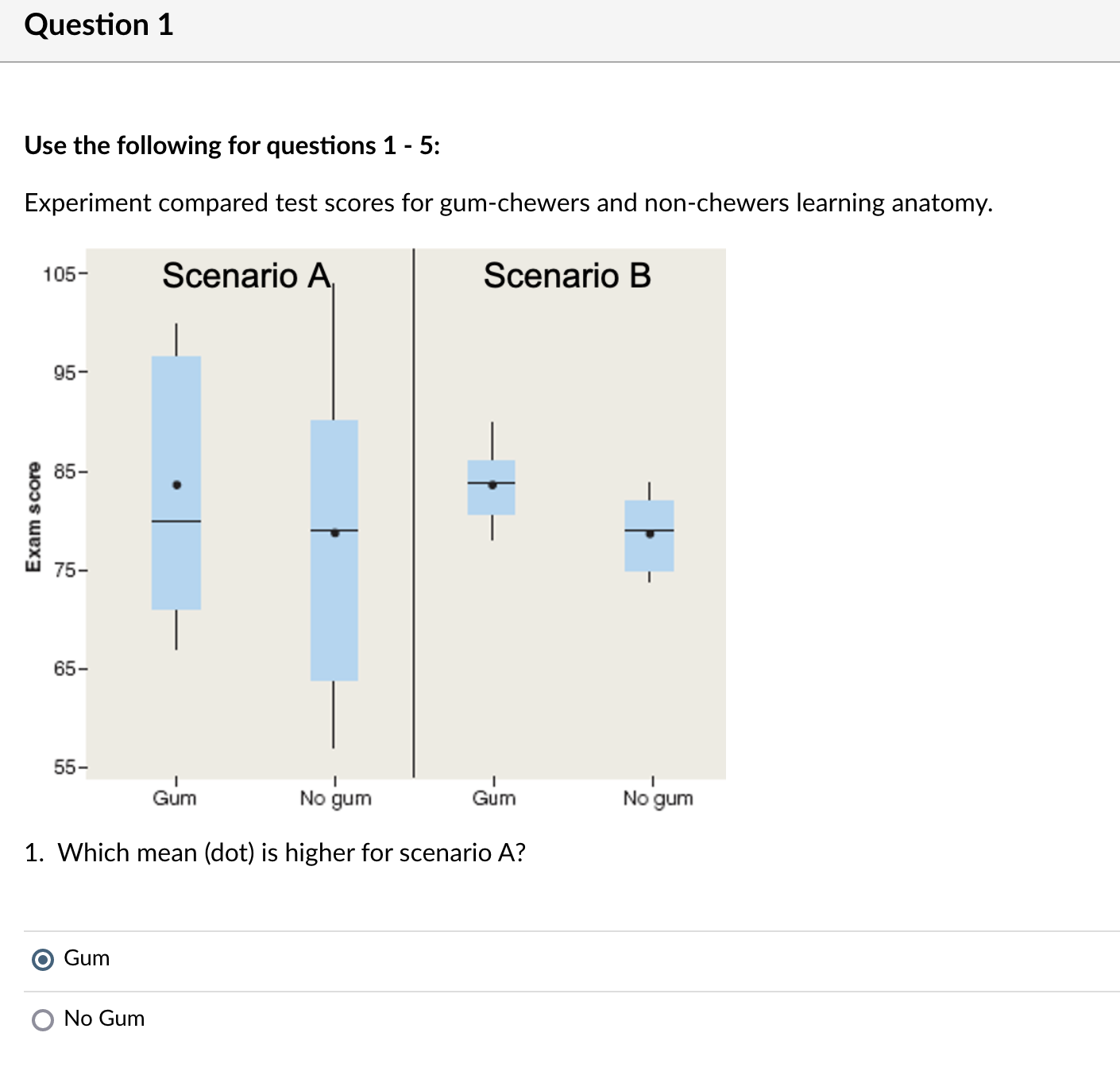This screenshot has width=1120, height=1079.
Task: Click the mean dot of Scenario B Gum
Action: click(492, 485)
